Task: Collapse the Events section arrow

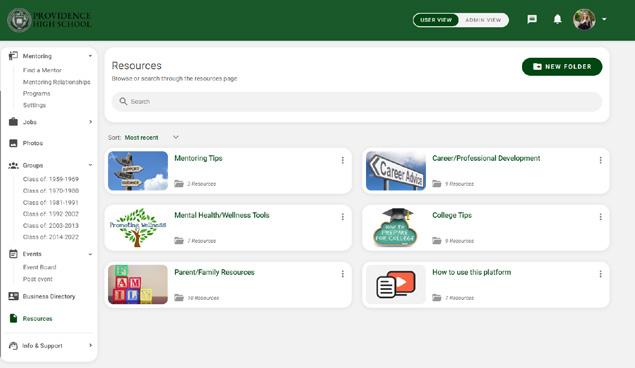Action: click(90, 254)
